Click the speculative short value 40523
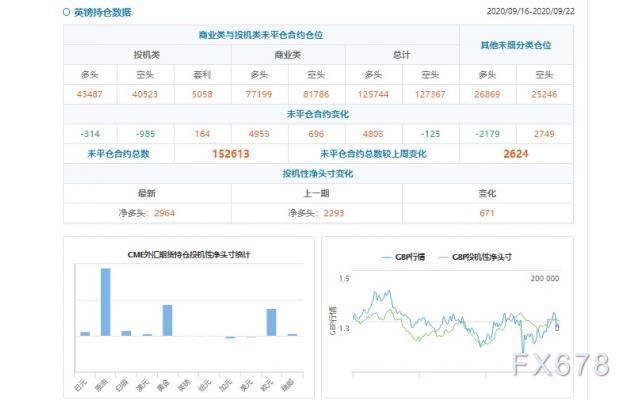Viewport: 640px width, 400px height. (x=145, y=94)
